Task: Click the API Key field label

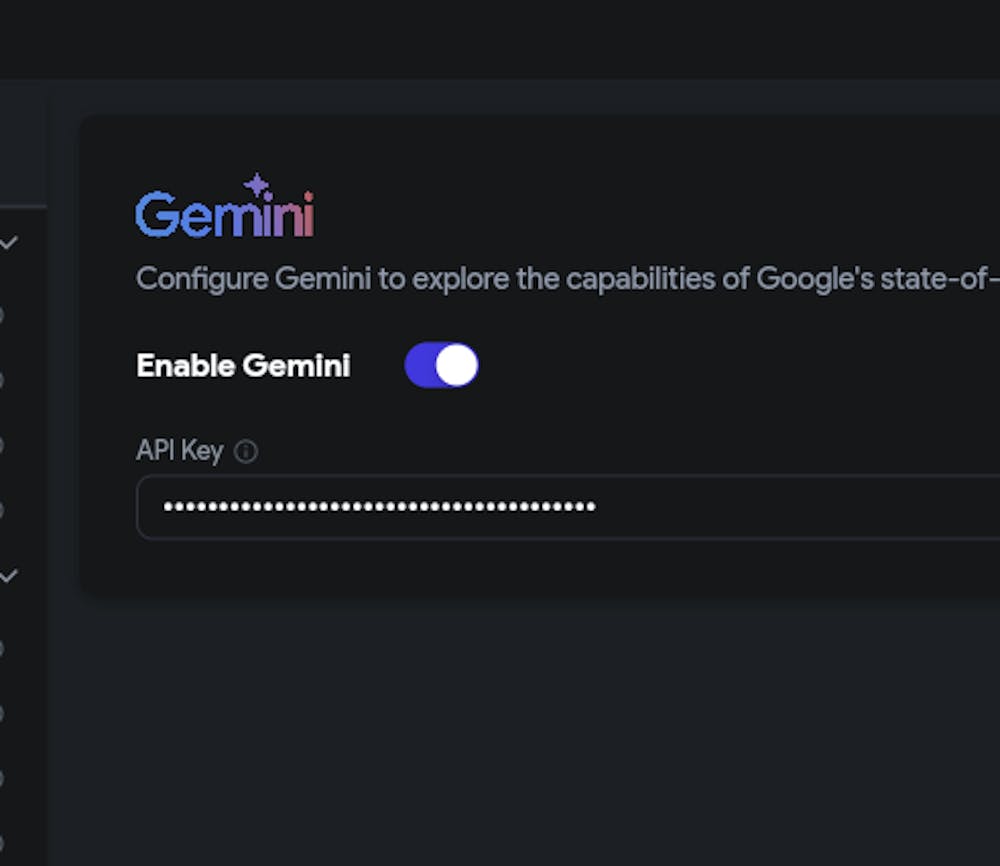Action: click(179, 451)
